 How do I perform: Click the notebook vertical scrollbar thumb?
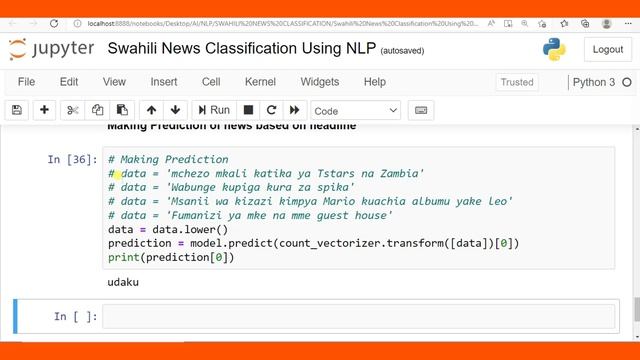click(637, 310)
